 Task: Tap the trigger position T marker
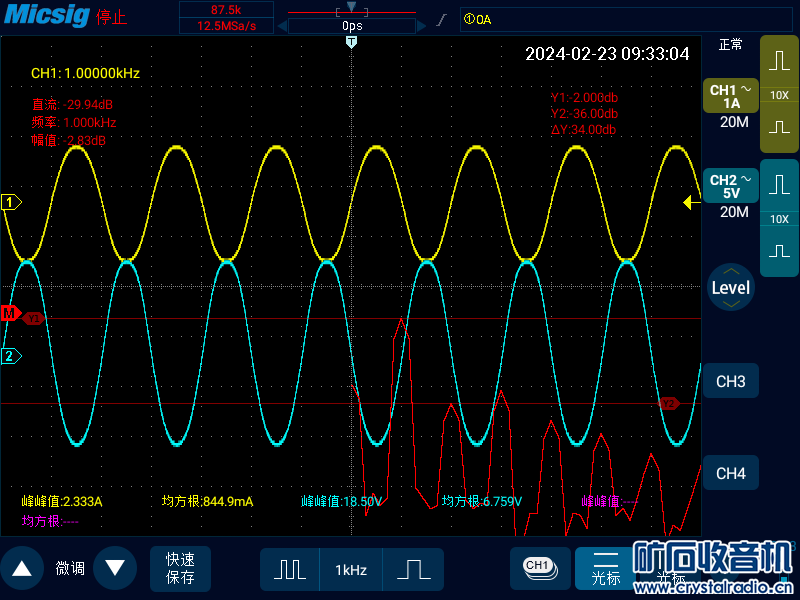click(351, 42)
